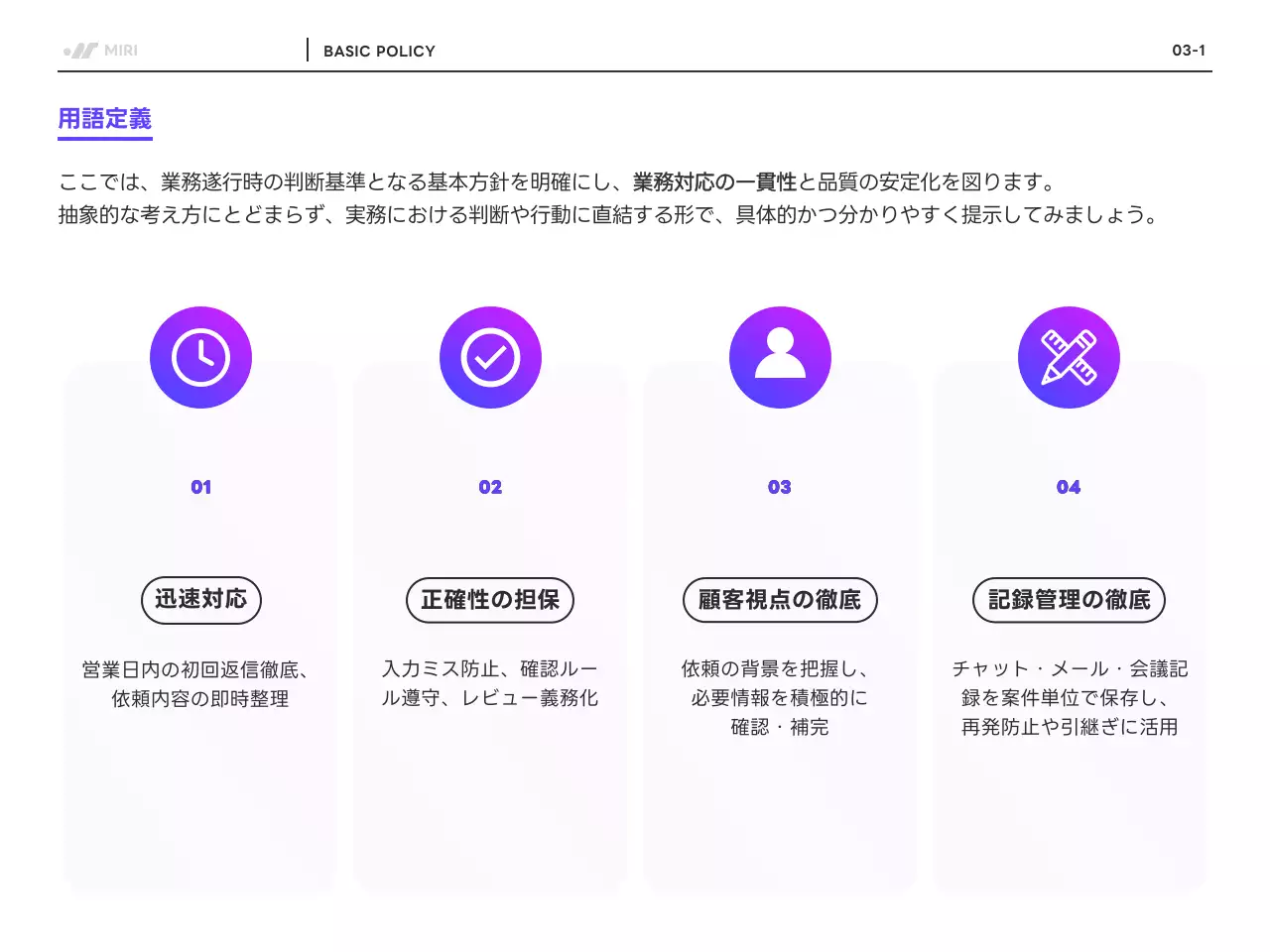Click the checkmark icon for 正確性の担保
Image resolution: width=1270 pixels, height=952 pixels.
(x=490, y=357)
